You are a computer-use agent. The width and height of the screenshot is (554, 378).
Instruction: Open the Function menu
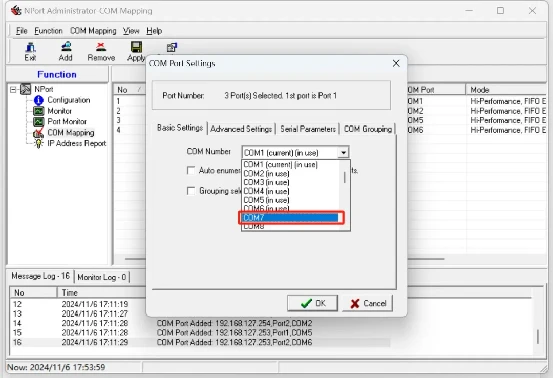click(x=48, y=31)
